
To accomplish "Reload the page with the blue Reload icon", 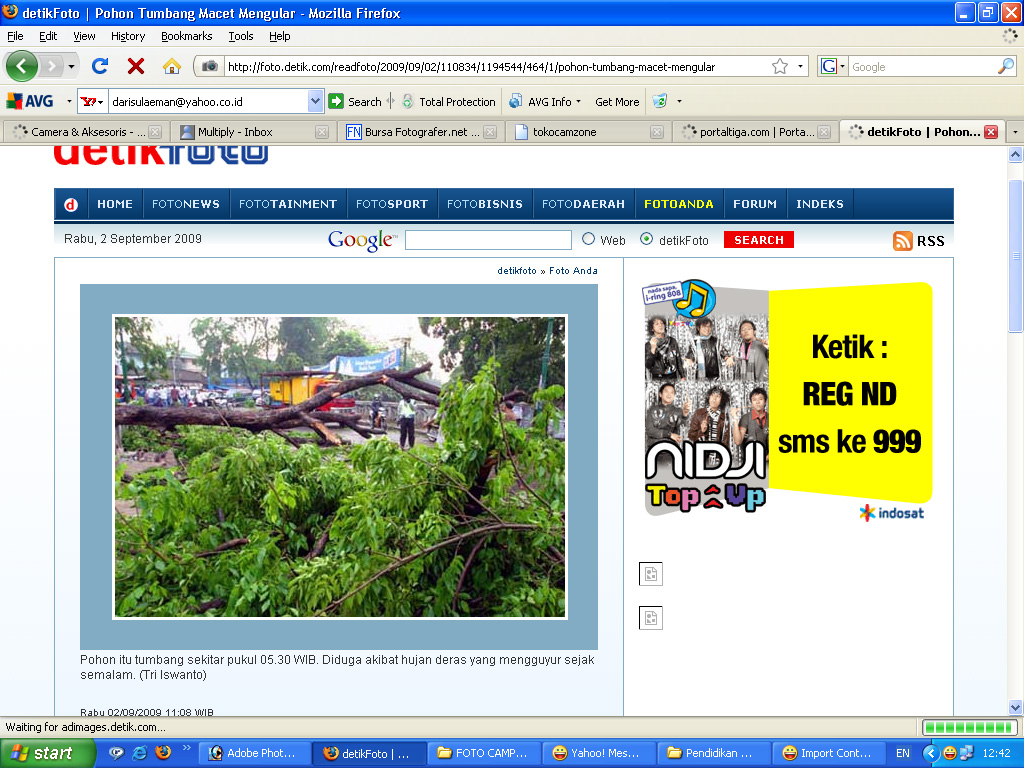I will (x=100, y=66).
